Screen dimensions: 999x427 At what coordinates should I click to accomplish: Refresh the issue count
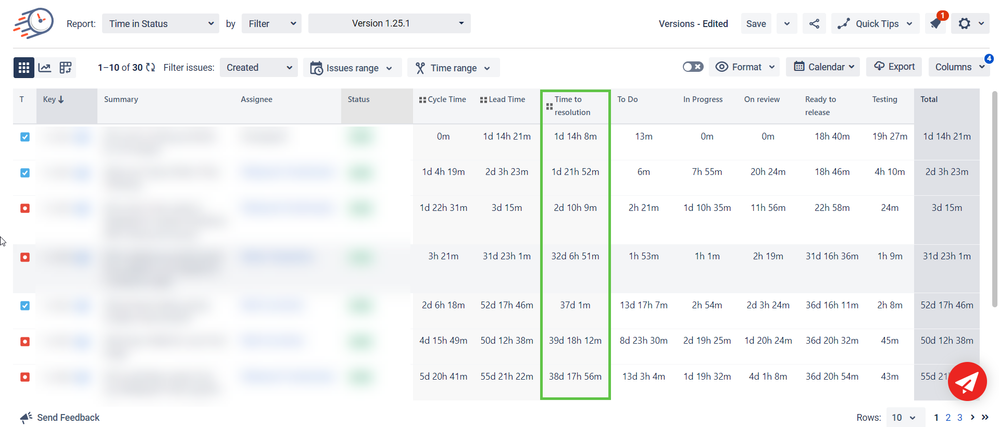(x=150, y=68)
